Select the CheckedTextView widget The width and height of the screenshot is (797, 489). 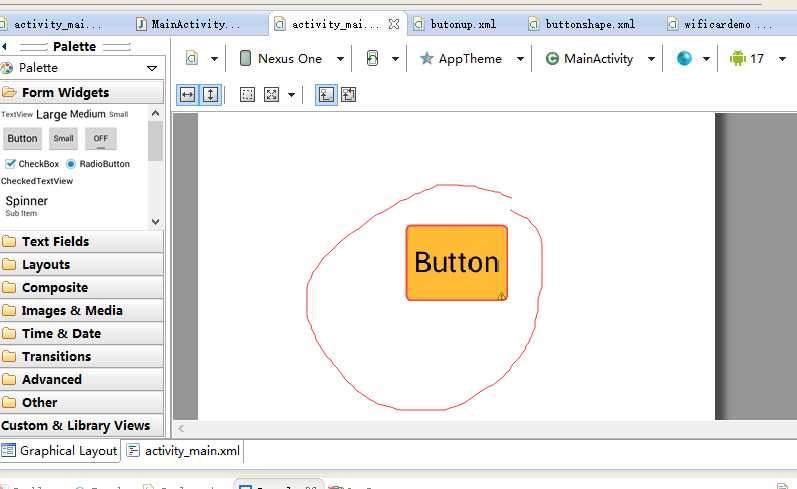37,181
